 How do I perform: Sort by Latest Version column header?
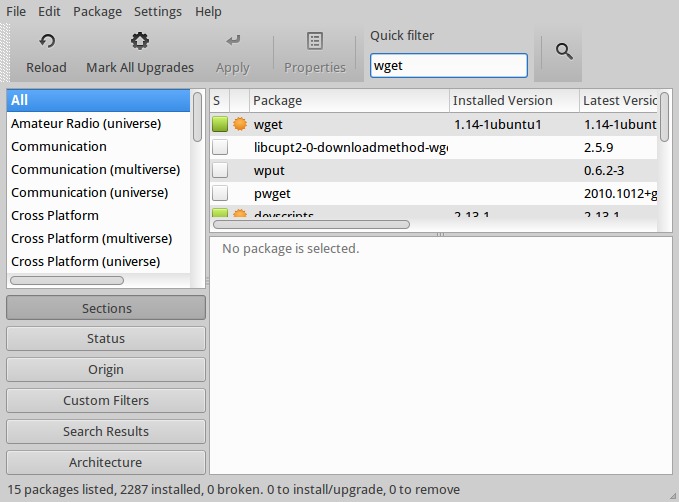(619, 100)
